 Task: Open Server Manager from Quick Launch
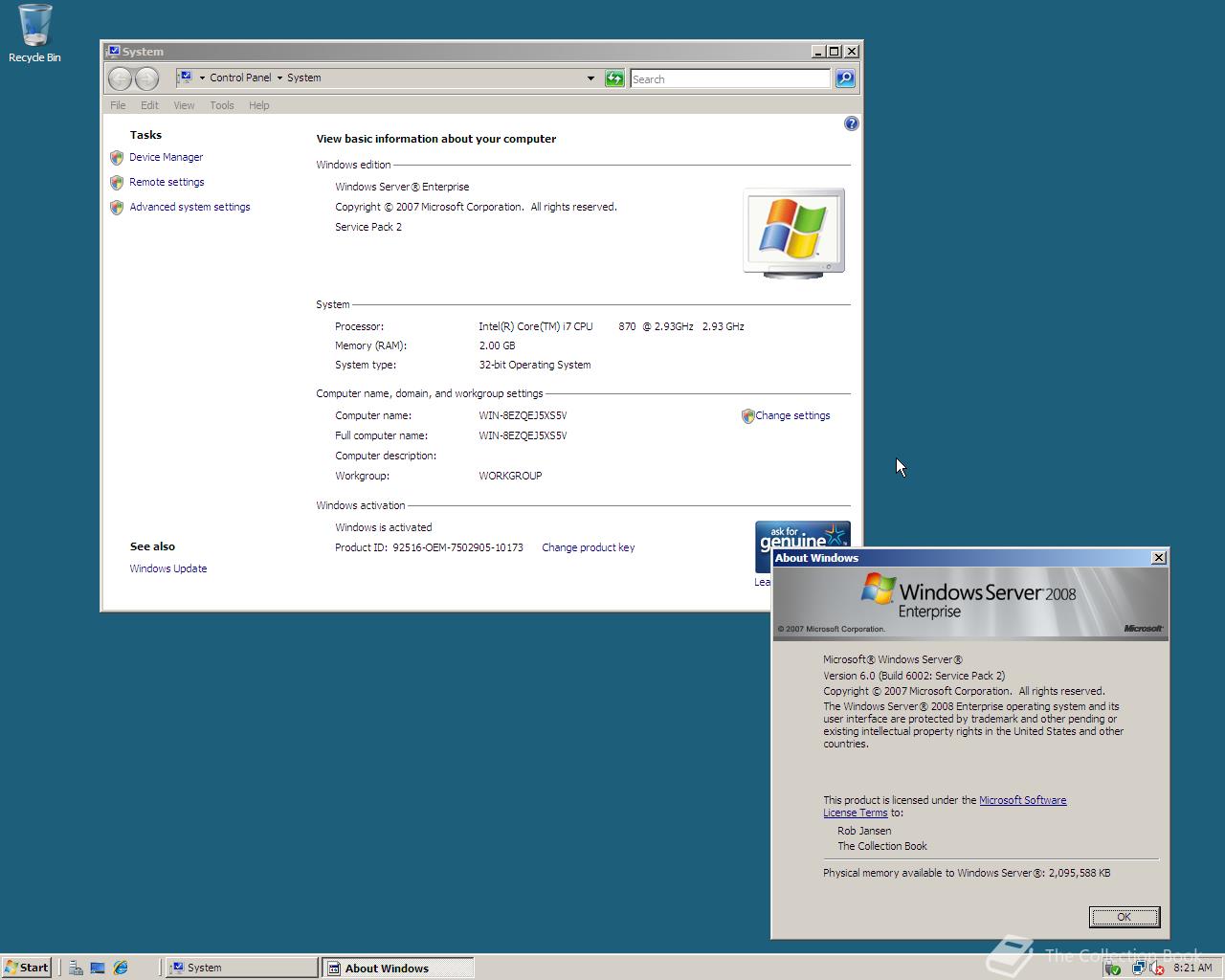coord(76,968)
